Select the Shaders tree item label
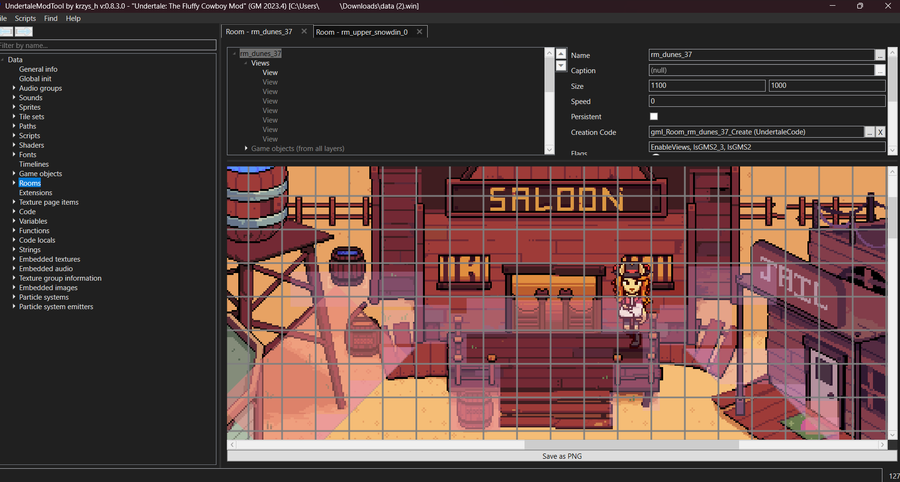 point(32,145)
